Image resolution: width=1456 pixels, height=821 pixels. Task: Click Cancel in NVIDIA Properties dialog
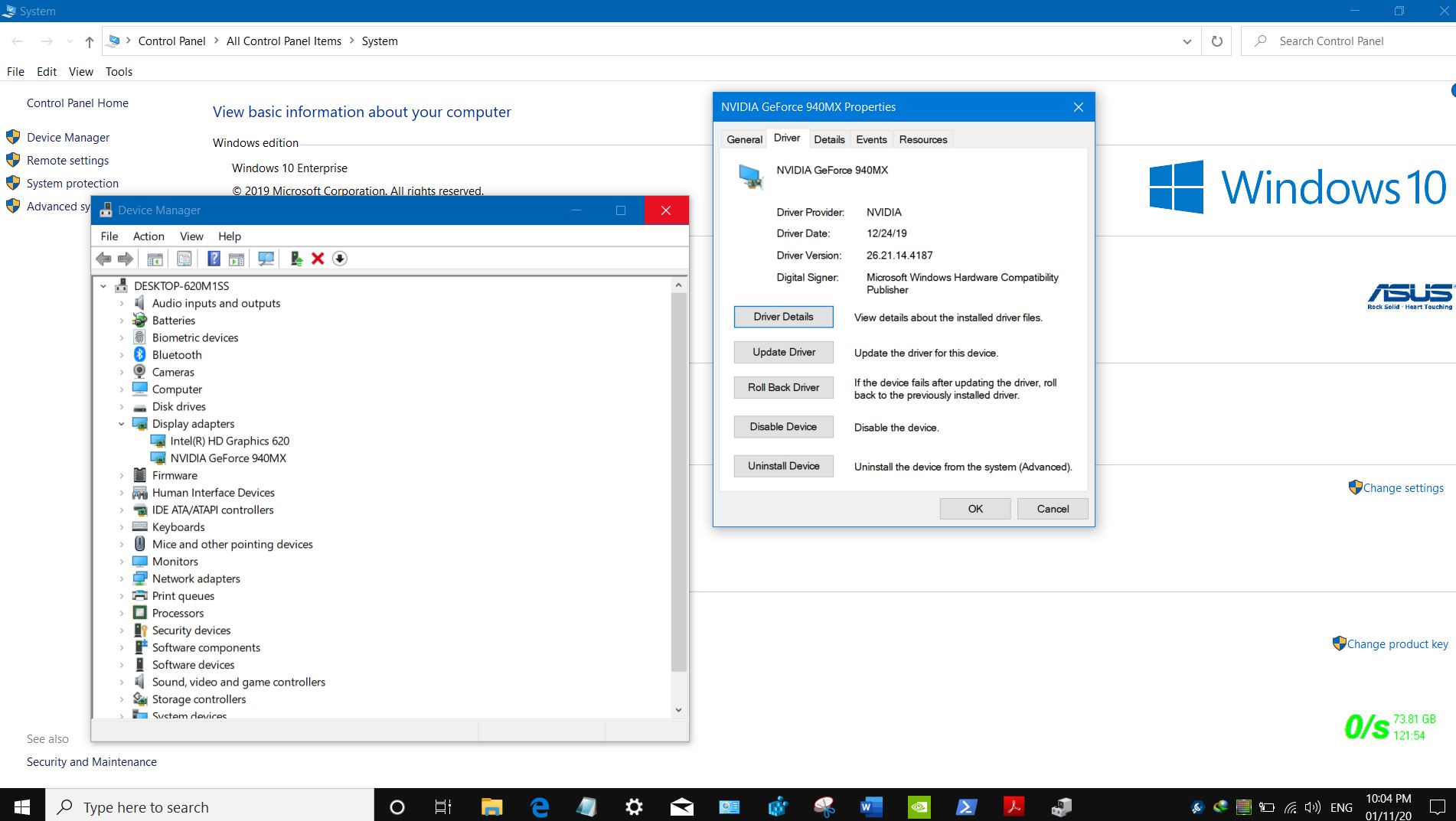1053,509
